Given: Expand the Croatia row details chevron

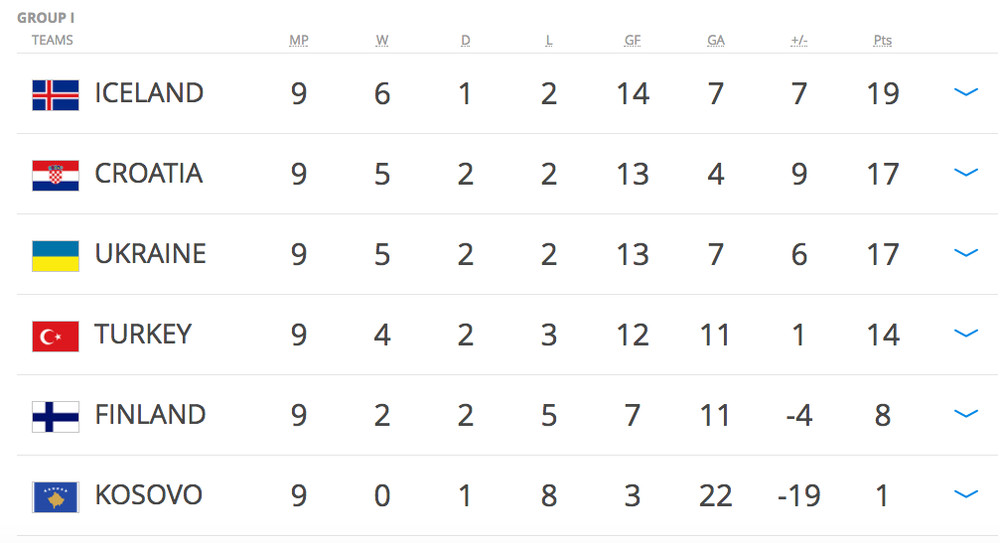Looking at the screenshot, I should click(x=966, y=172).
